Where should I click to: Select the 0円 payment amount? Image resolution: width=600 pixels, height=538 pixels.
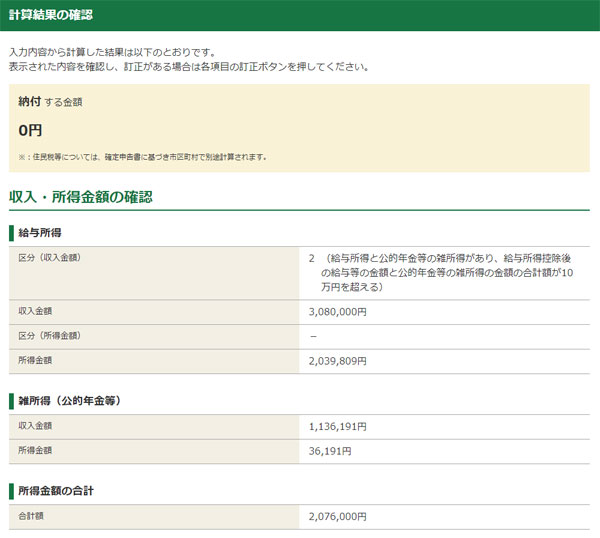[x=30, y=130]
